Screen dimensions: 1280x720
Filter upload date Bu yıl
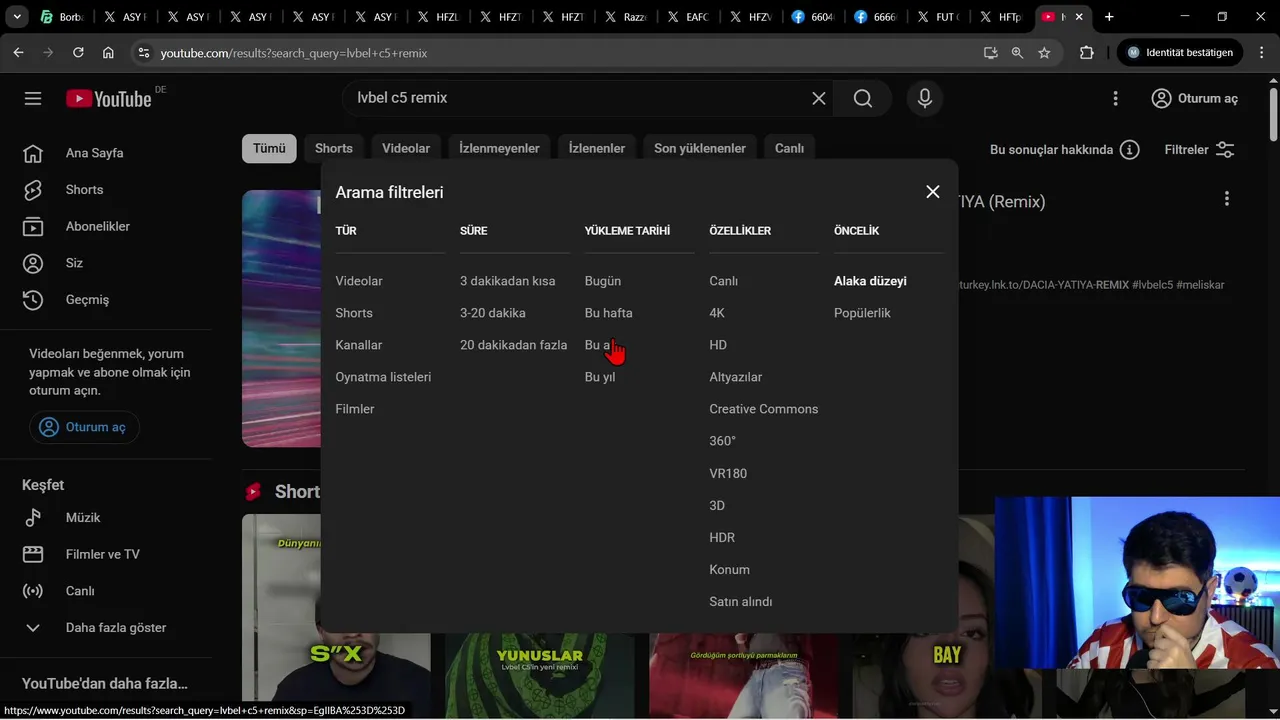pos(600,377)
